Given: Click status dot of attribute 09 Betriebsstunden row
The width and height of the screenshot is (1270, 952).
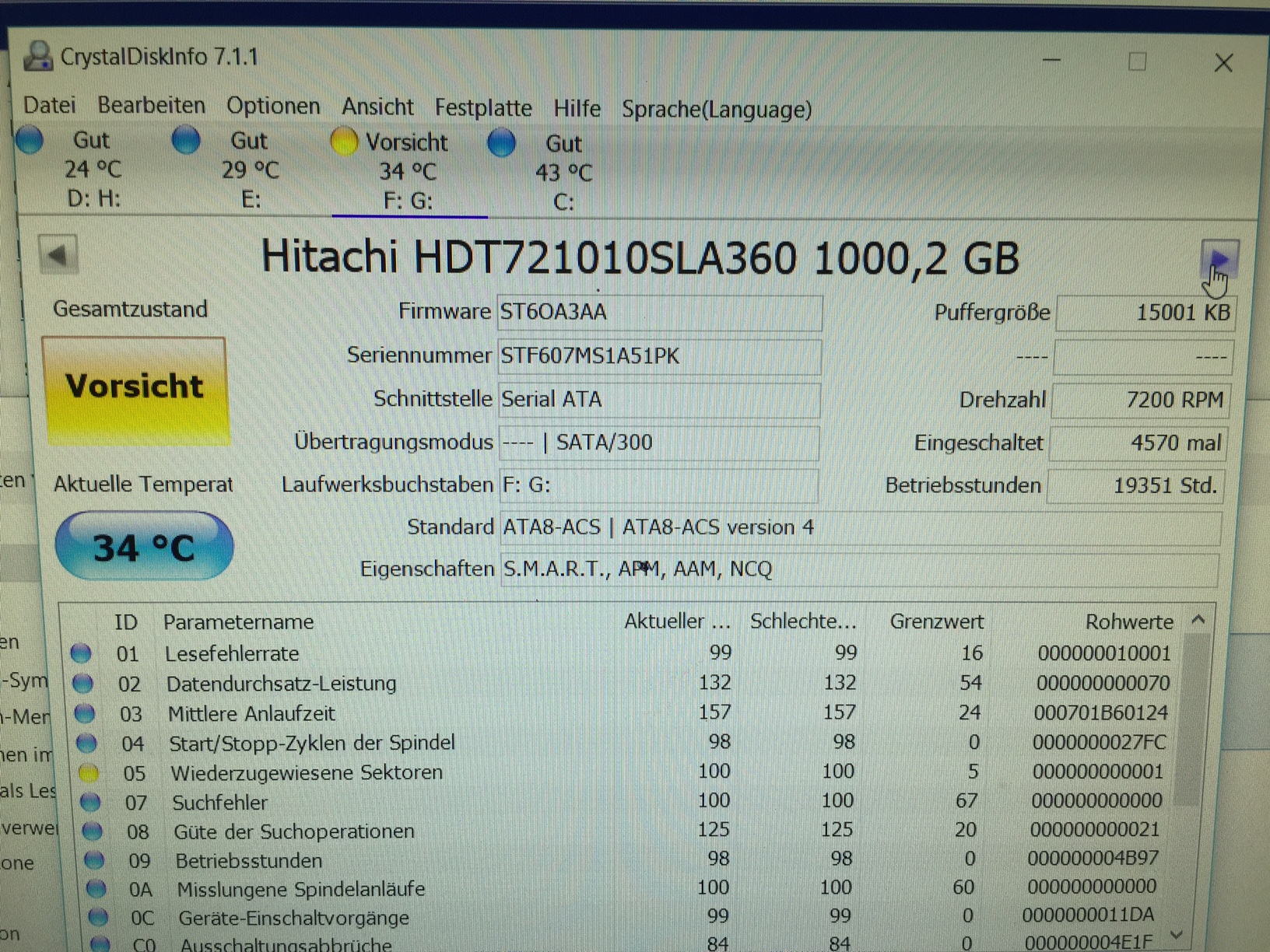Looking at the screenshot, I should tap(94, 860).
